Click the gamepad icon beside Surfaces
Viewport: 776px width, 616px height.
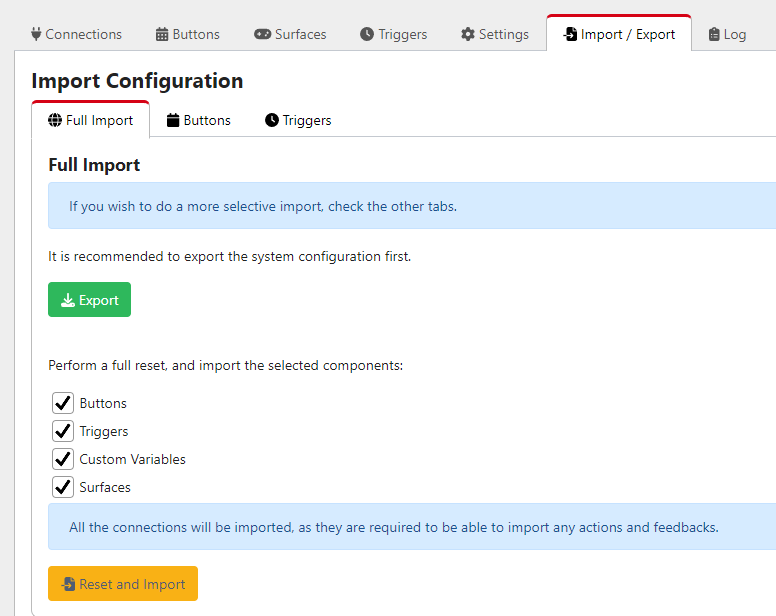pos(262,34)
